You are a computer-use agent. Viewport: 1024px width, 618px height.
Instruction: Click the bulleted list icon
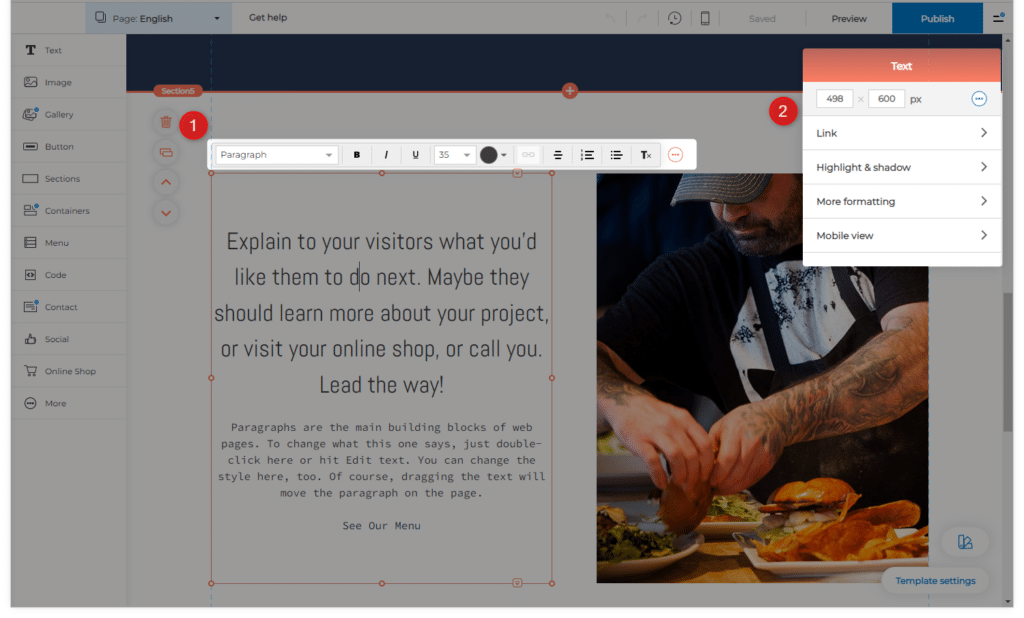(x=617, y=155)
